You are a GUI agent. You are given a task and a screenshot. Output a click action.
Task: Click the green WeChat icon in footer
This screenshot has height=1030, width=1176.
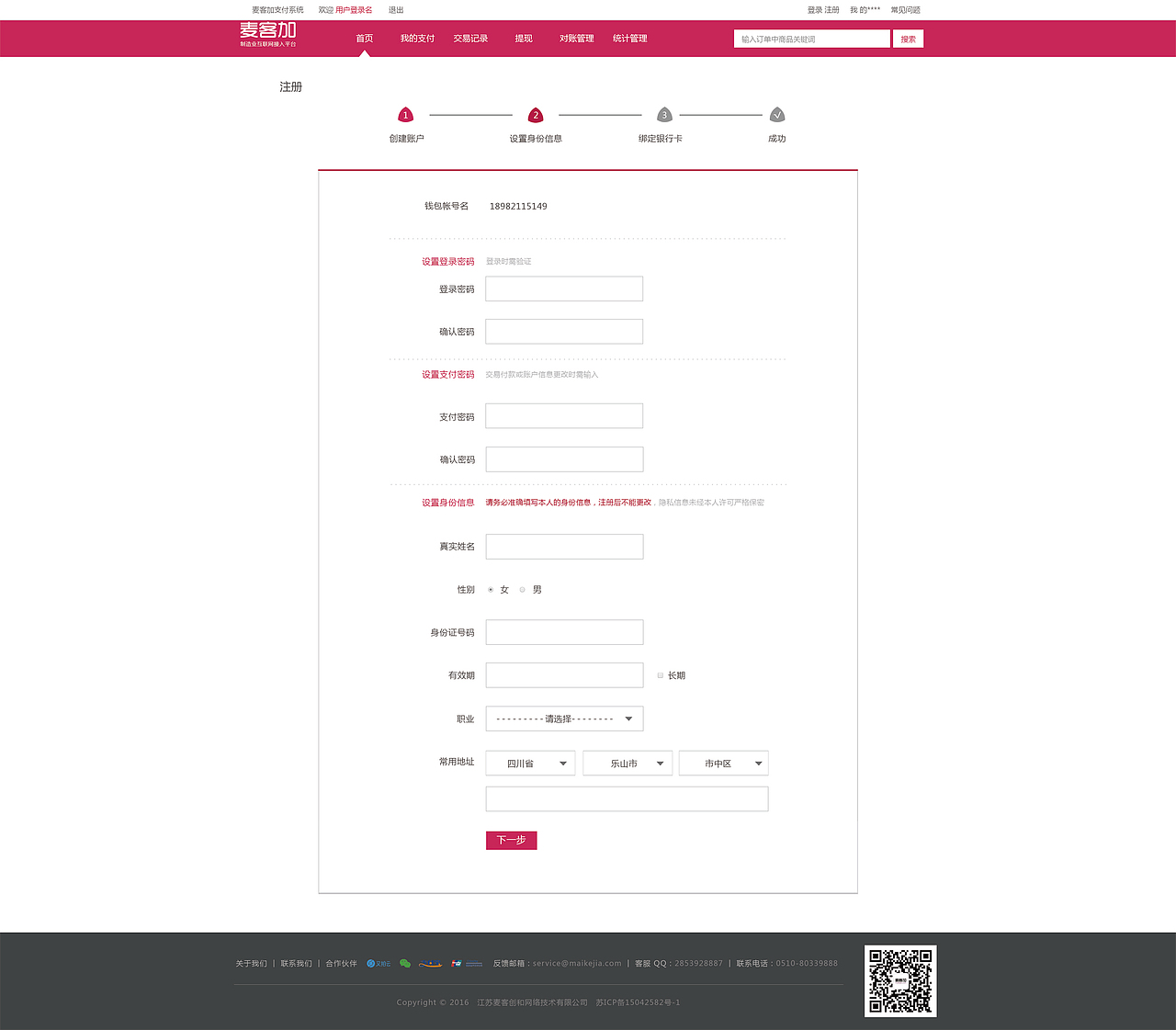click(x=405, y=964)
